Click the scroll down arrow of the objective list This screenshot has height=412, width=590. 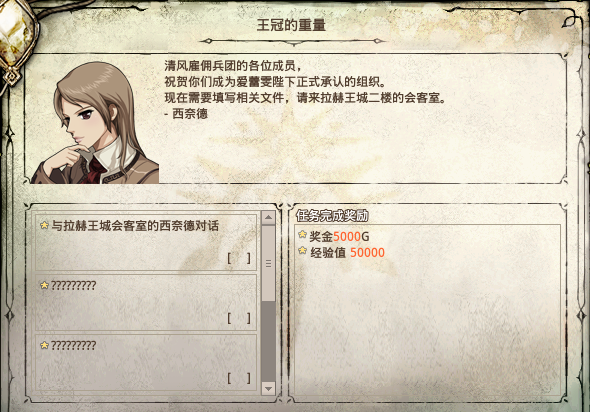click(268, 388)
